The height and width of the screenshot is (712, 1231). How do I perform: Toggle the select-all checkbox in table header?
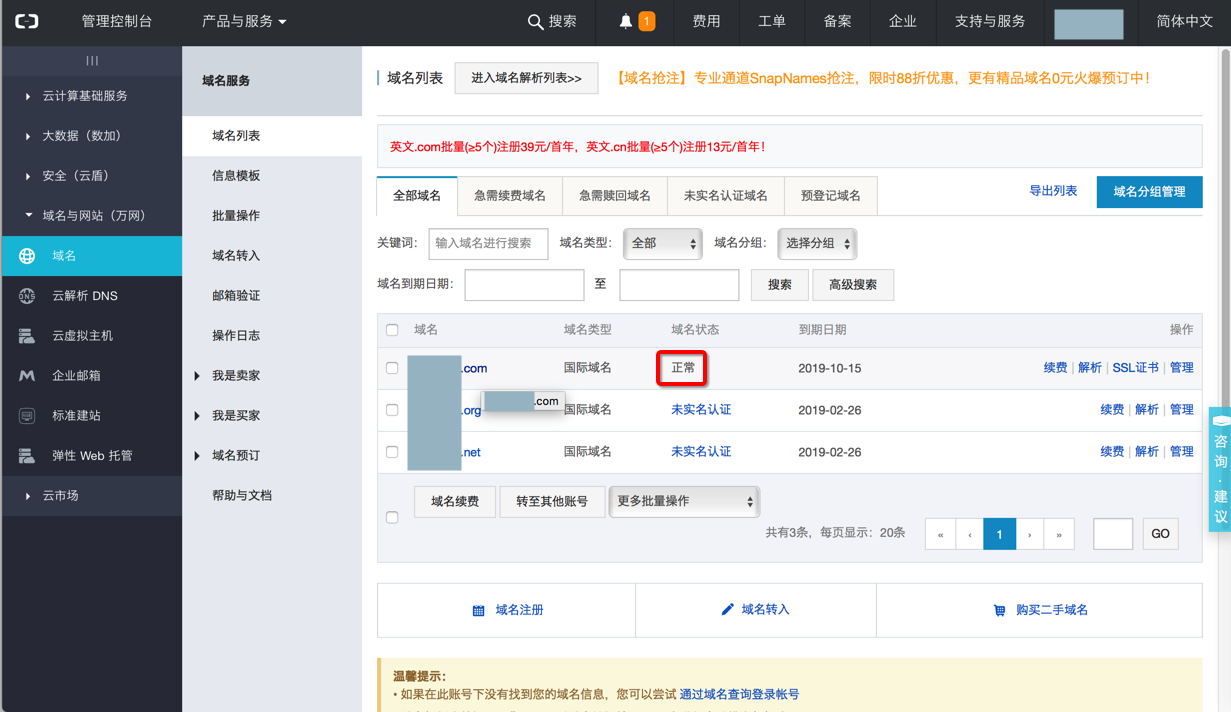392,330
